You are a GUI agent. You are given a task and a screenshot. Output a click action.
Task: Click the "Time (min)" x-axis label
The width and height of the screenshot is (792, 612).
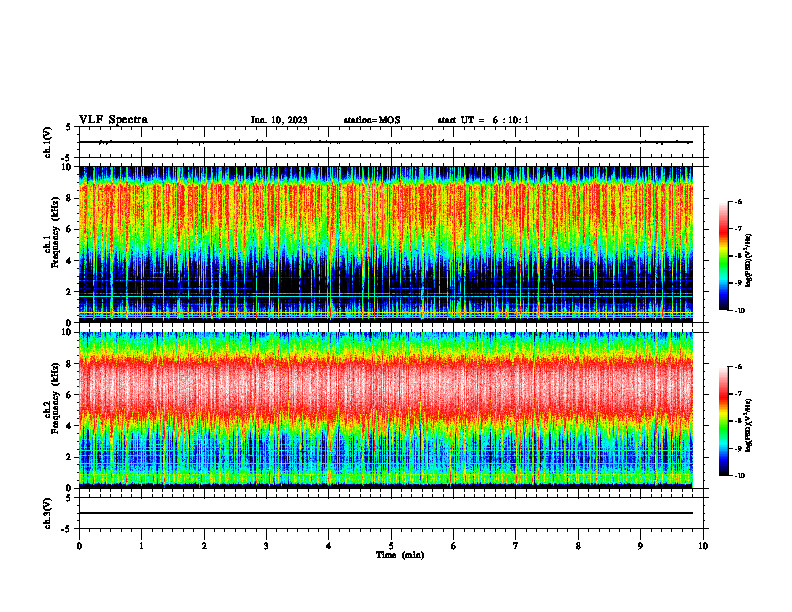tap(400, 555)
